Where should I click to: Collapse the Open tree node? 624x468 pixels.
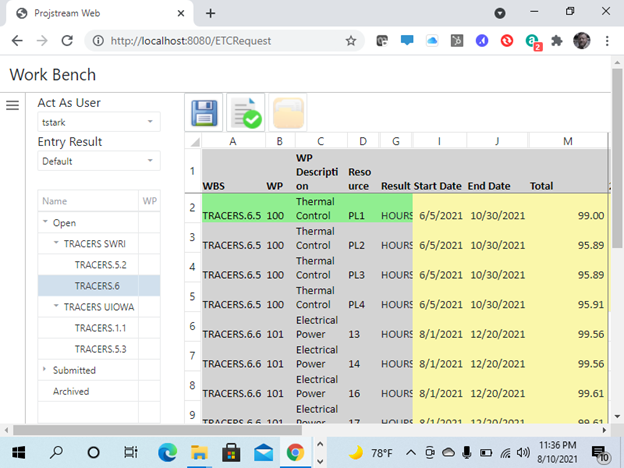(45, 222)
